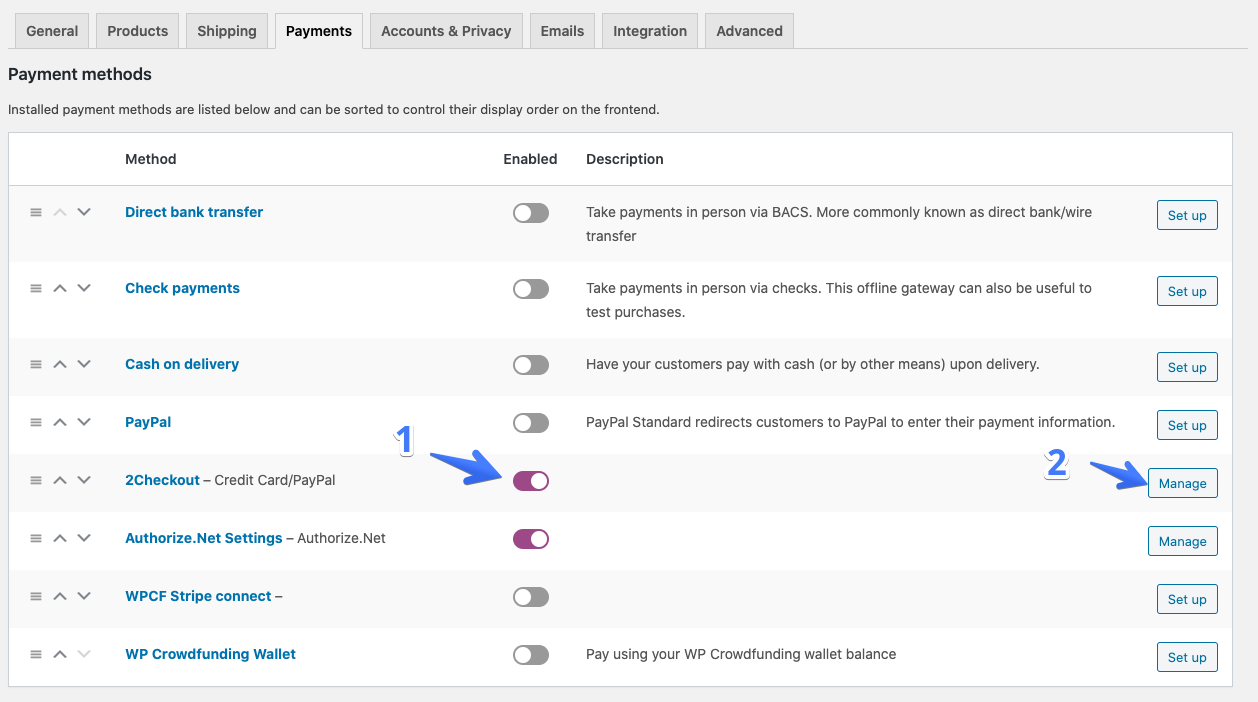The width and height of the screenshot is (1258, 702).
Task: Move WP Crowdfunding Wallet up with arrow
Action: point(60,655)
